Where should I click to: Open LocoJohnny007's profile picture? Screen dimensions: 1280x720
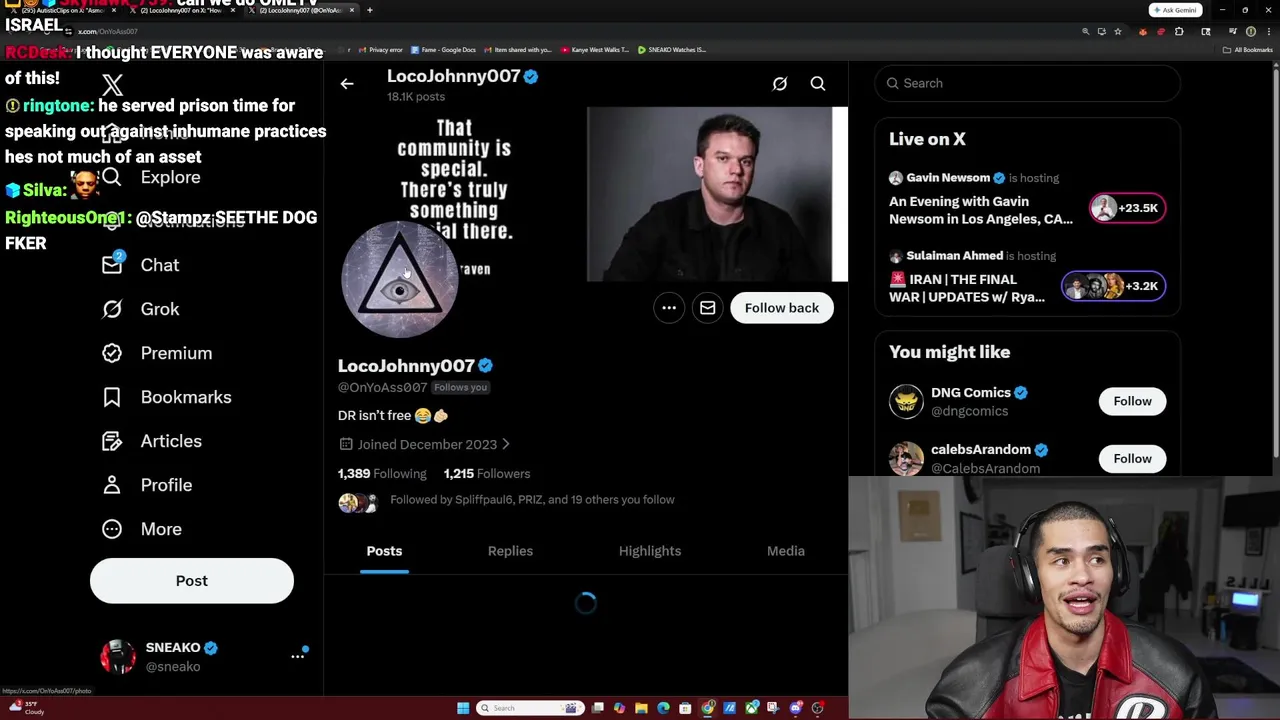pyautogui.click(x=400, y=280)
